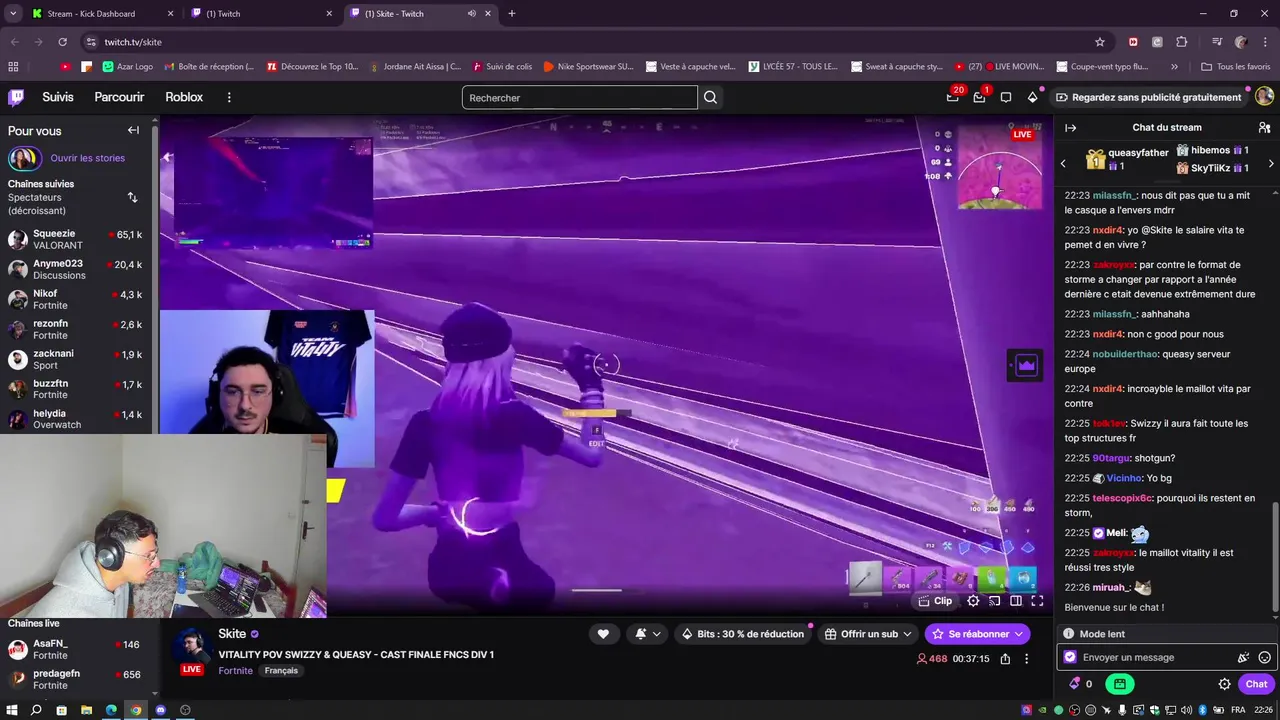Viewport: 1280px width, 720px height.
Task: Click the search magnifier button
Action: pyautogui.click(x=710, y=97)
